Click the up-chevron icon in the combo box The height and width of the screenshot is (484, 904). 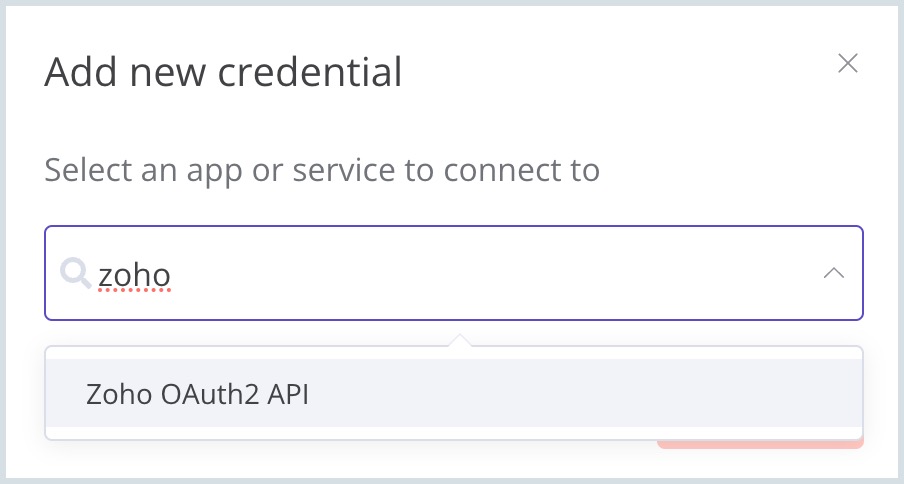[833, 273]
